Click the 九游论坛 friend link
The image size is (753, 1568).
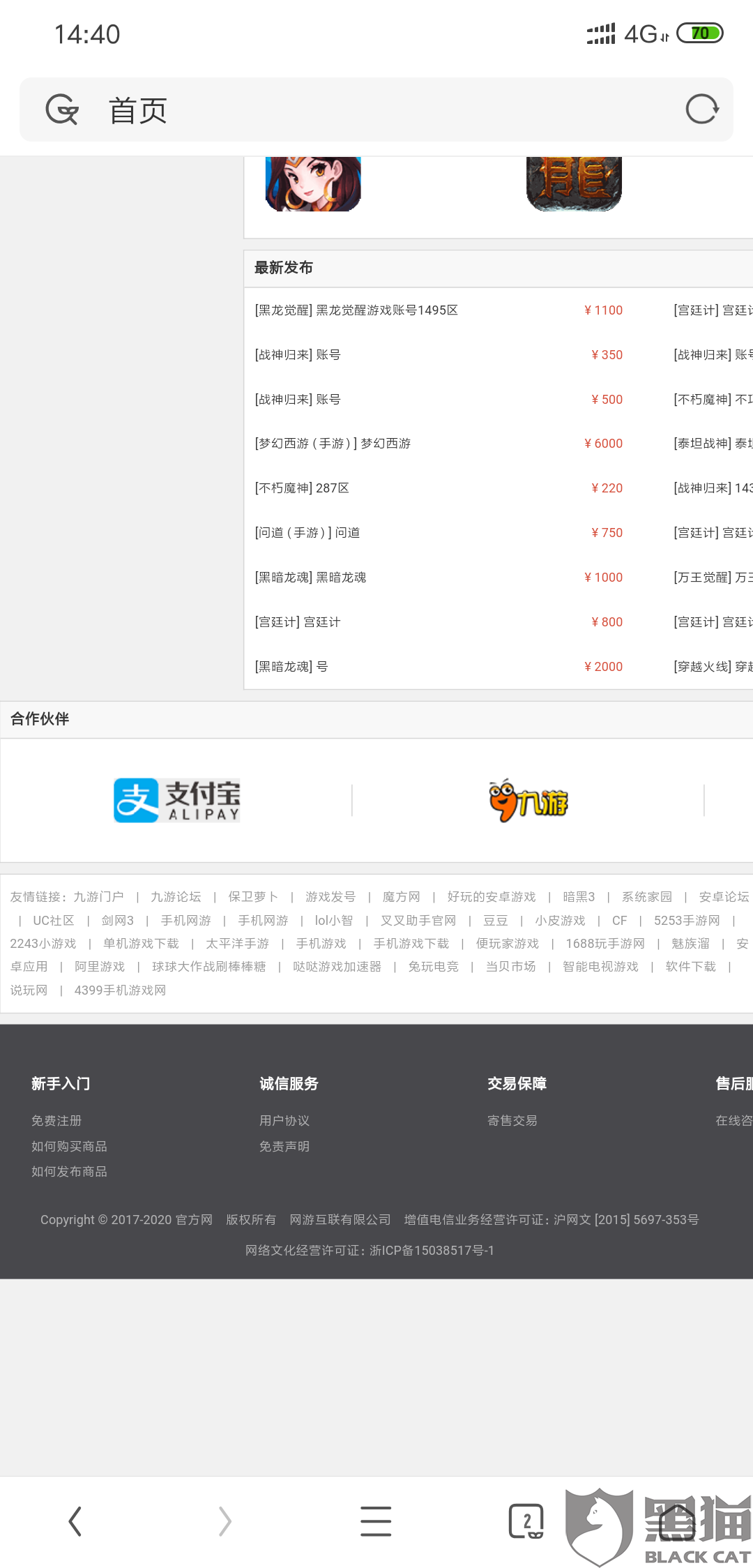click(176, 897)
